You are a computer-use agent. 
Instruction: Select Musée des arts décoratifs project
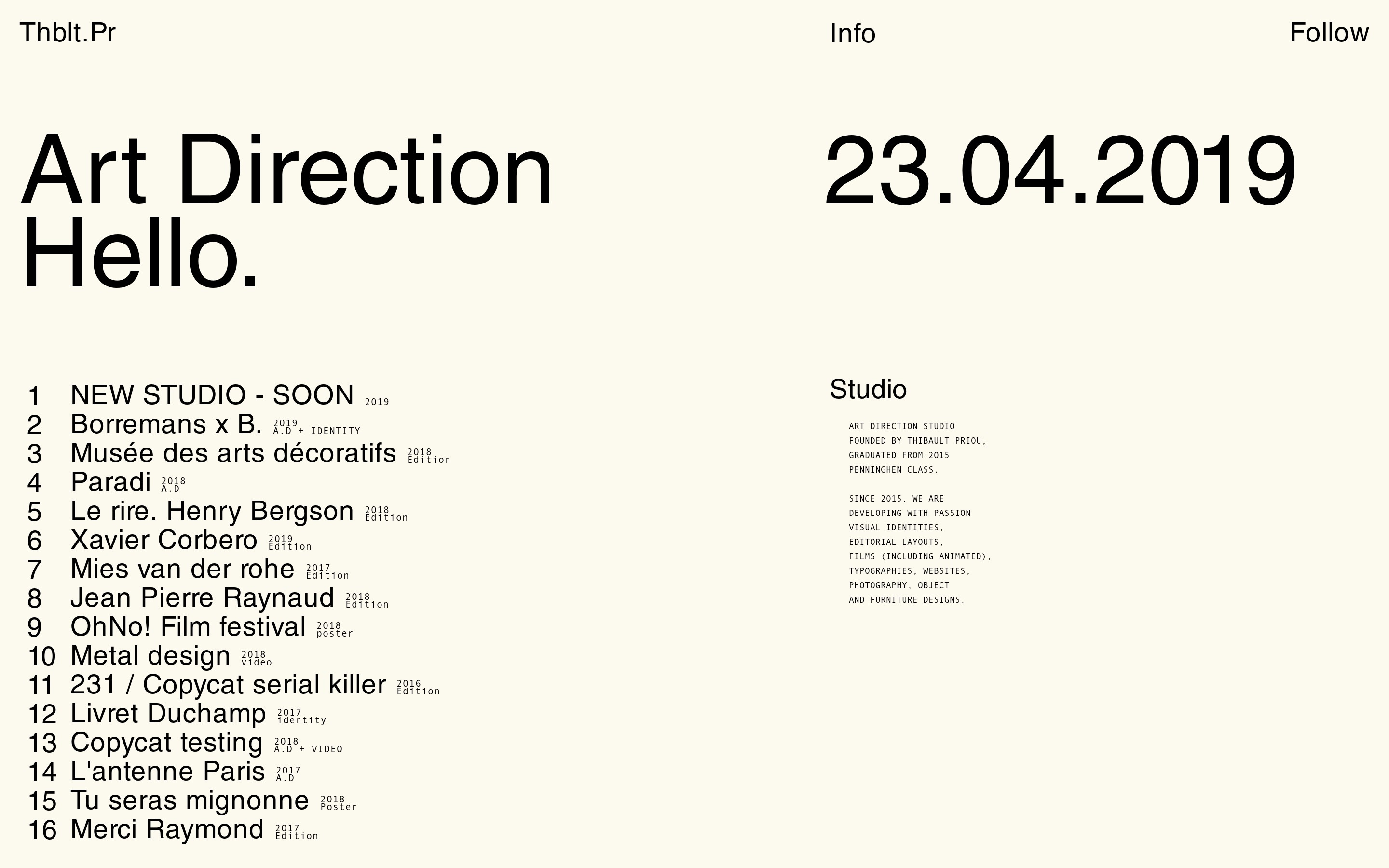(233, 453)
